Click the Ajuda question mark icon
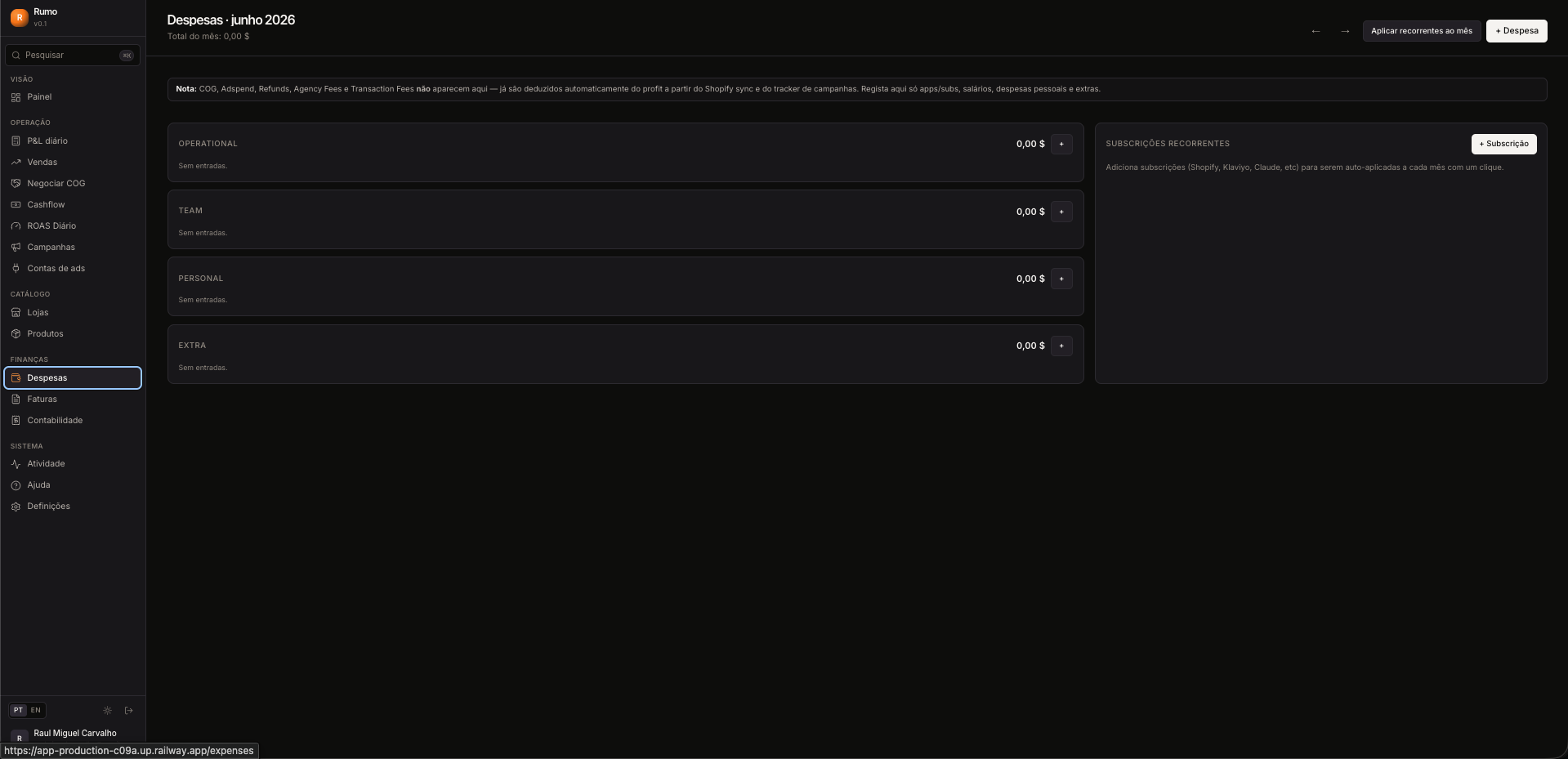Screen dimensions: 1568x759 click(16, 485)
